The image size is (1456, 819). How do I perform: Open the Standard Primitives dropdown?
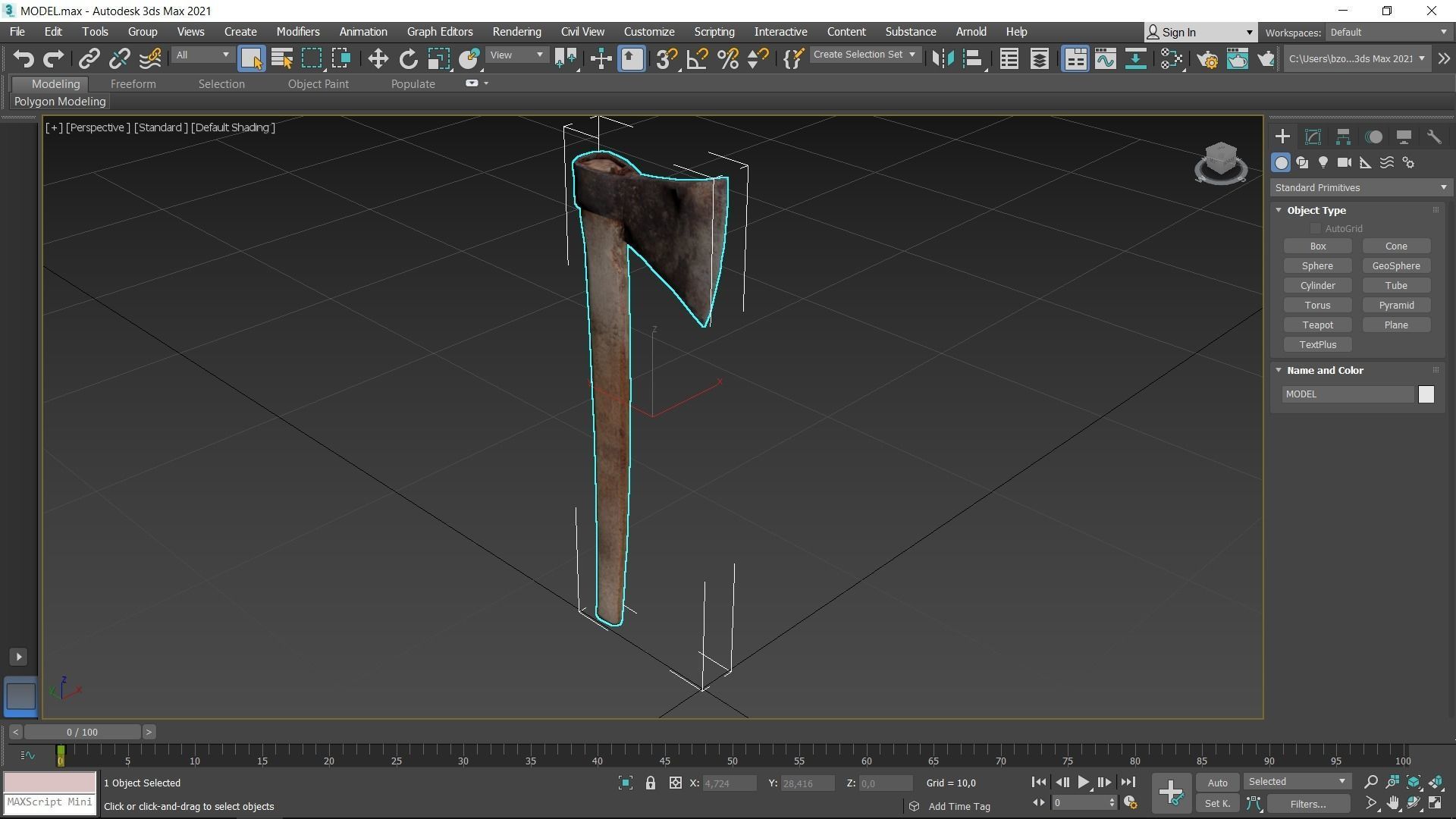(x=1360, y=187)
